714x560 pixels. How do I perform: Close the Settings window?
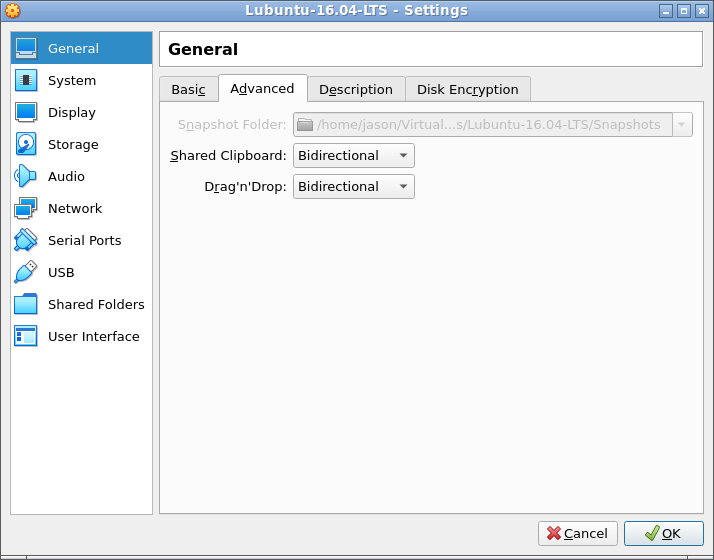tap(702, 11)
